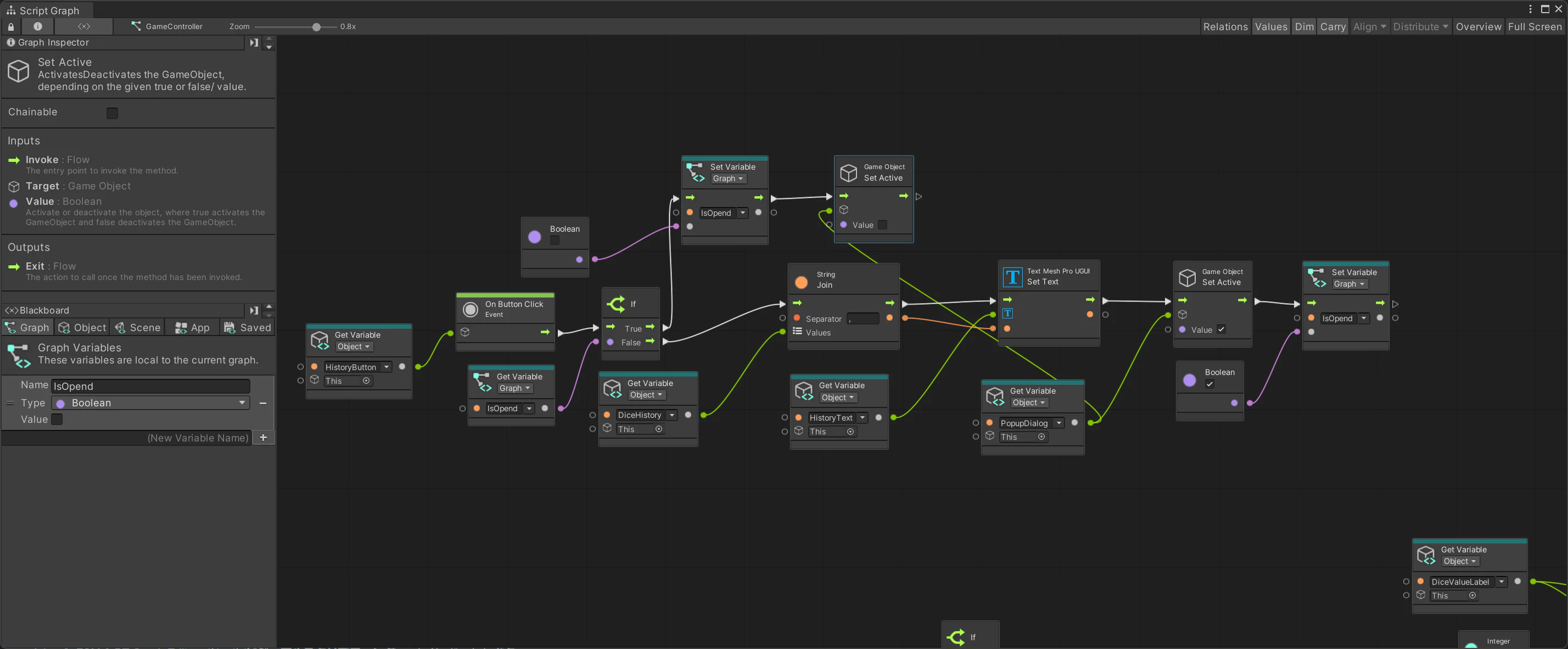Open the Type Boolean dropdown in Blackboard
The width and height of the screenshot is (1568, 649).
151,403
